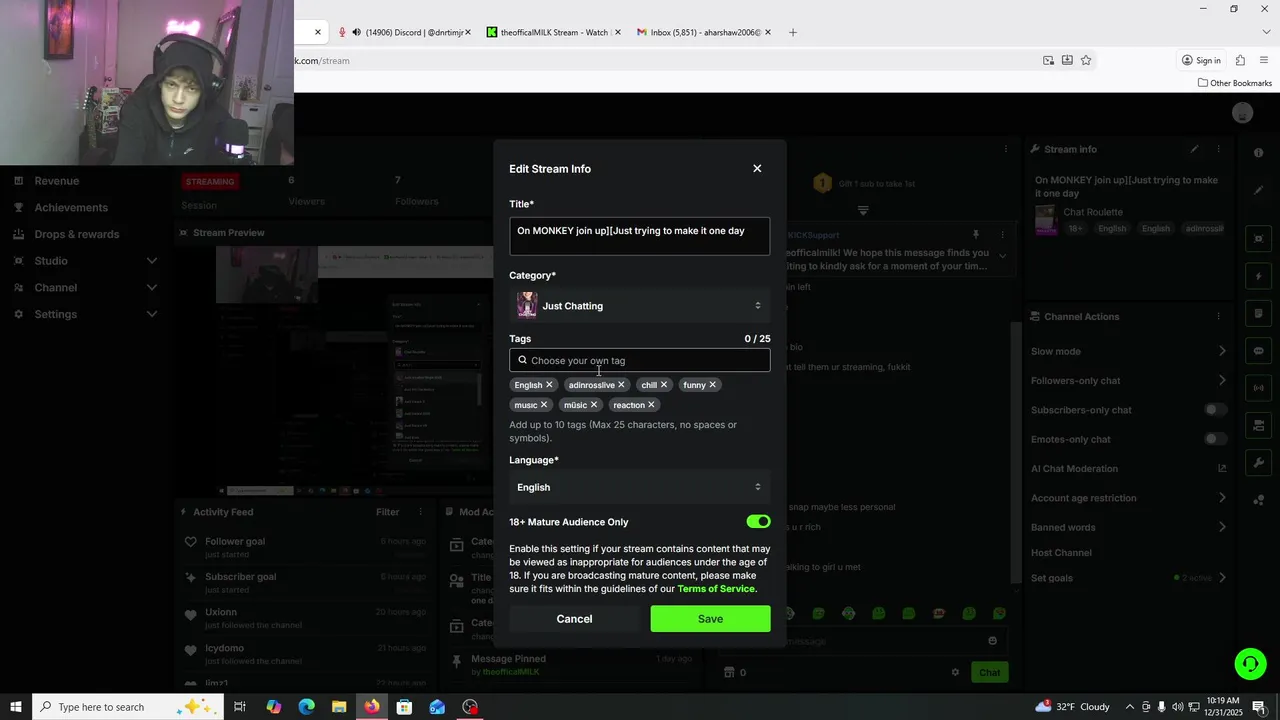Open File Explorer from the taskbar
The width and height of the screenshot is (1280, 720).
click(x=339, y=707)
